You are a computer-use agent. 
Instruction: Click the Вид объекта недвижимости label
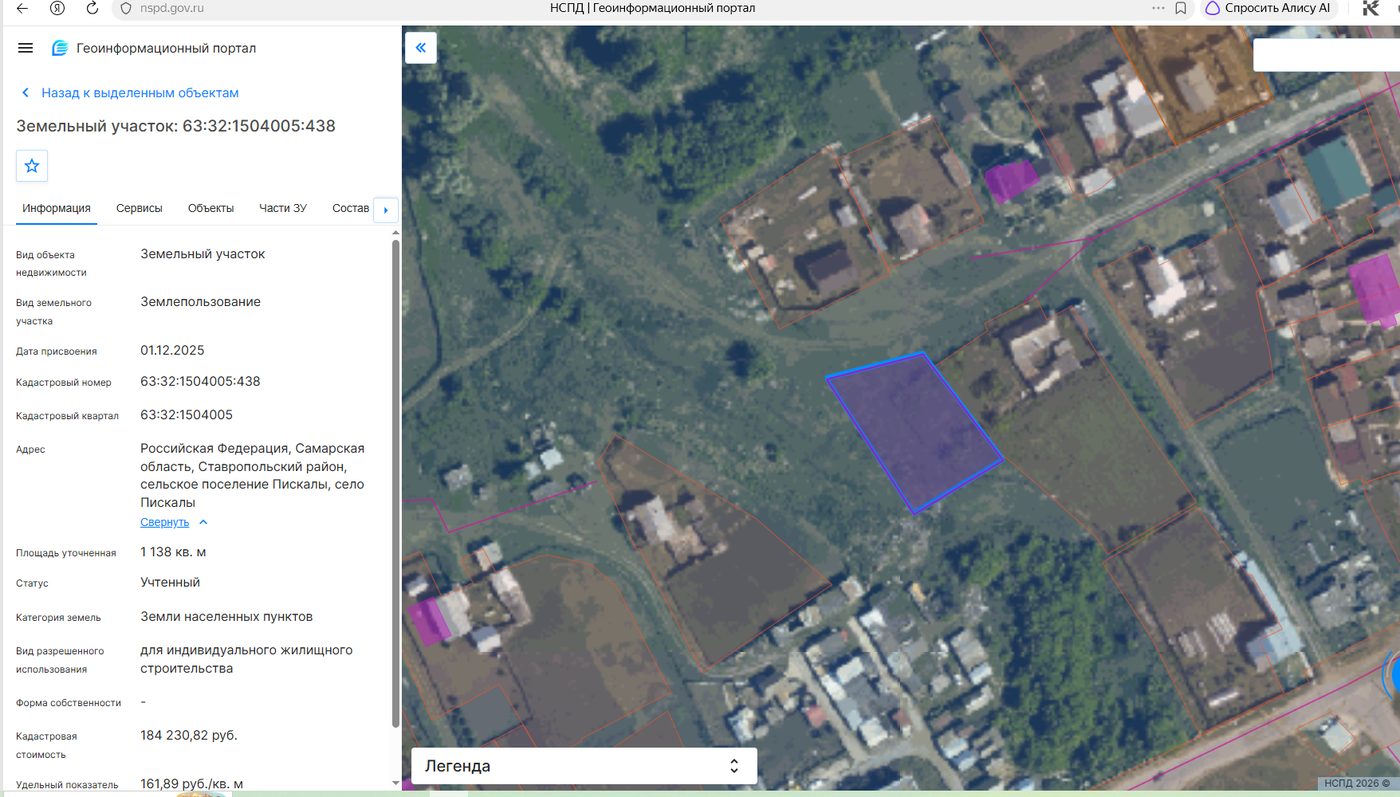[51, 263]
